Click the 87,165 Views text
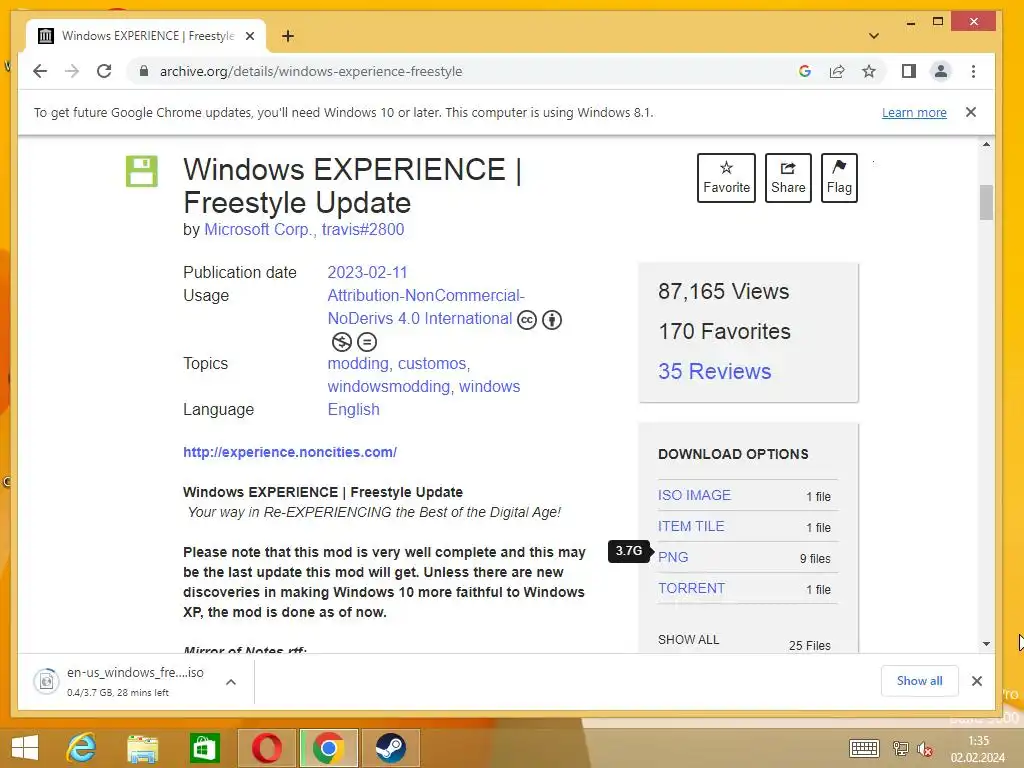The height and width of the screenshot is (768, 1024). coord(724,291)
